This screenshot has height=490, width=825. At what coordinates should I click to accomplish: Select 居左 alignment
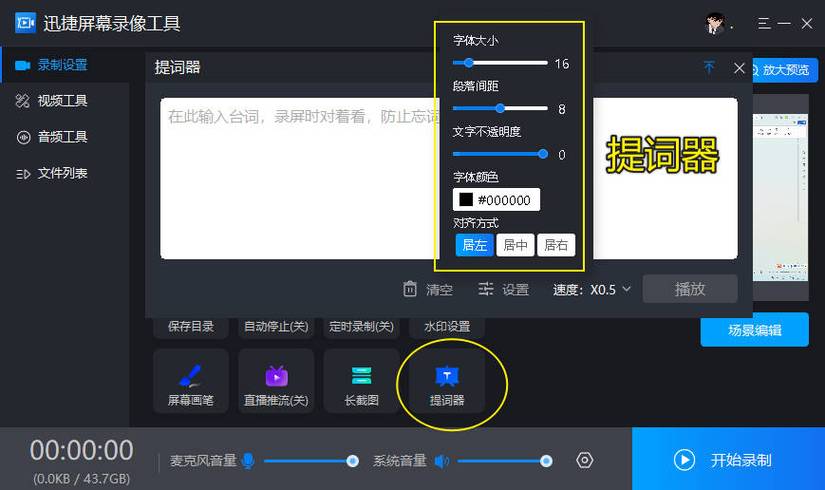475,245
